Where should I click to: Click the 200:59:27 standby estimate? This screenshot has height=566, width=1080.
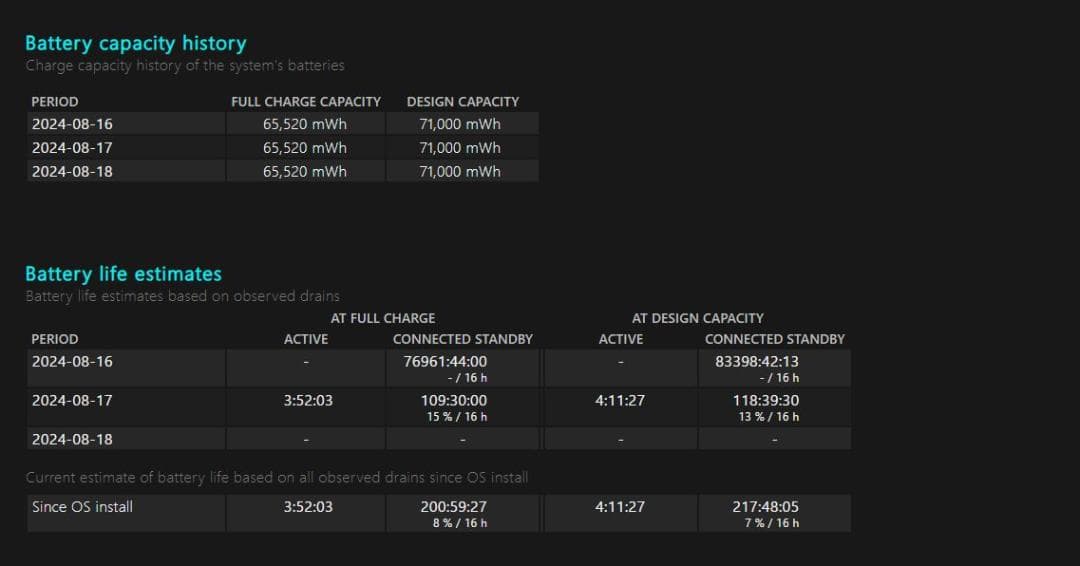[454, 507]
